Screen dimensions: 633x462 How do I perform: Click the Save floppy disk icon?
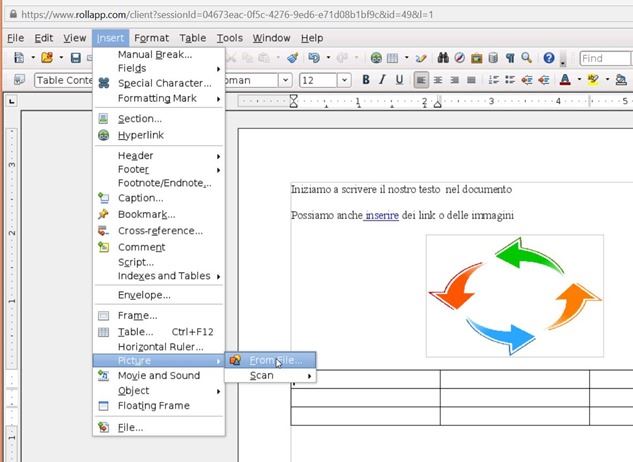(75, 58)
